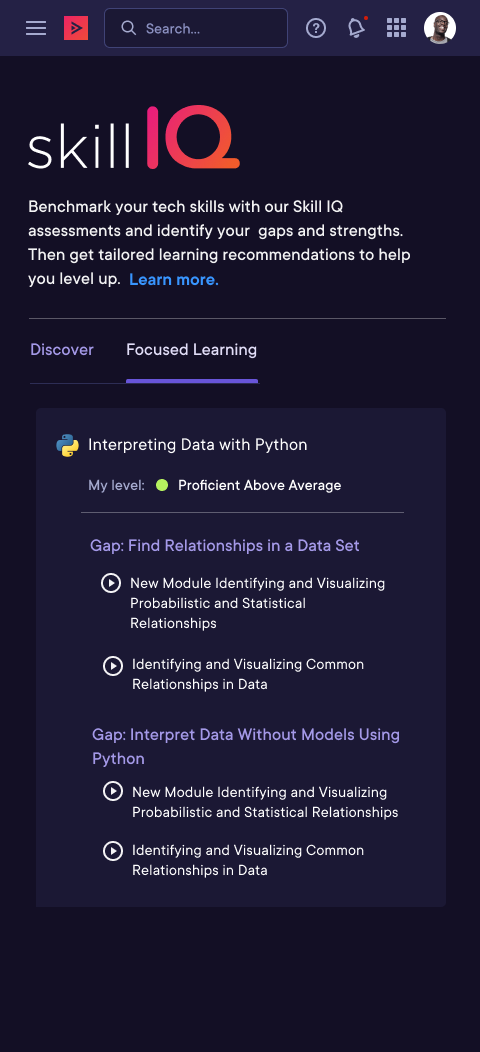The image size is (480, 1052).
Task: Click the Pluralsight logo icon
Action: point(76,28)
